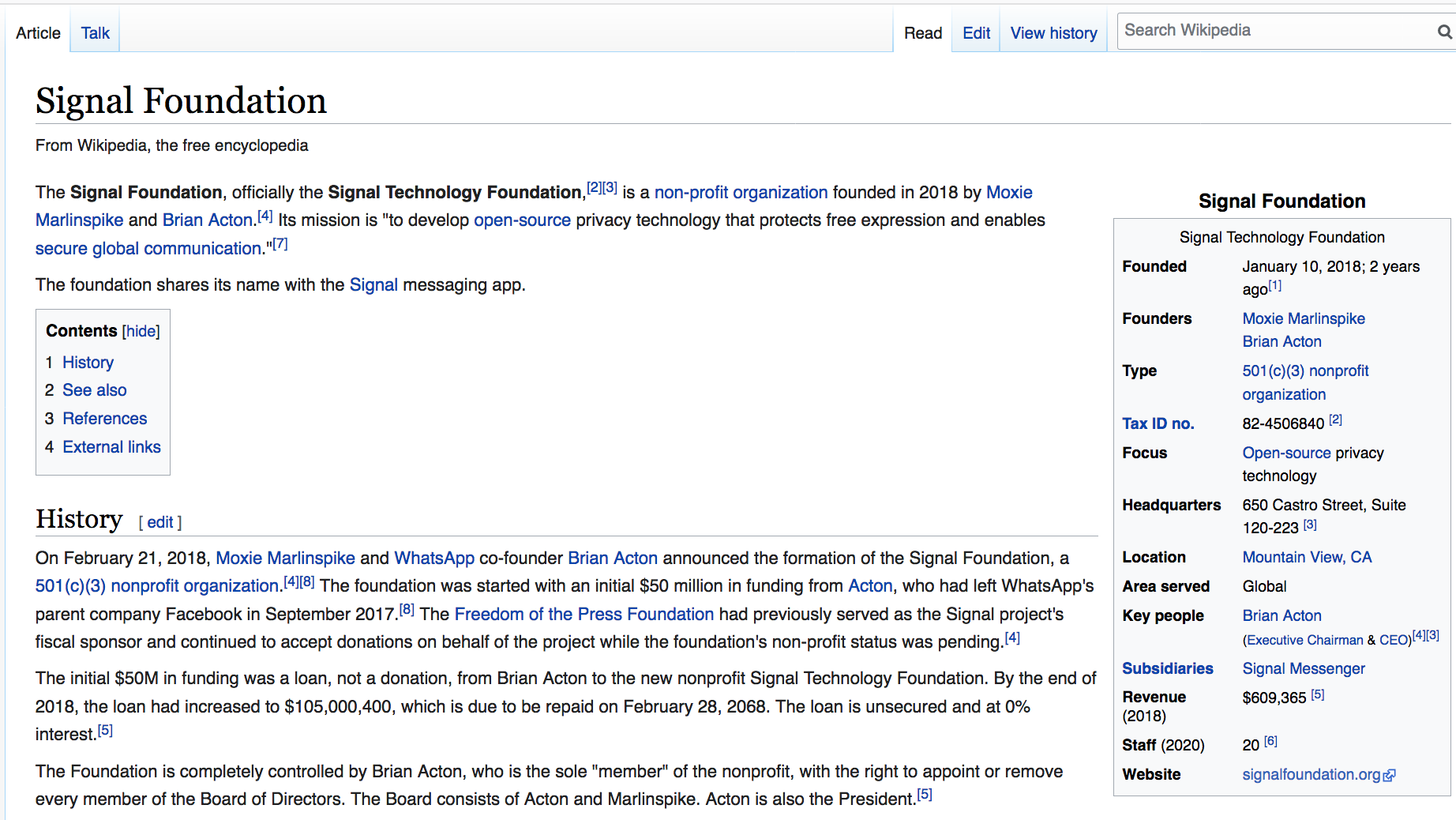This screenshot has height=820, width=1456.
Task: Open Open-source link in infobox Focus
Action: 1286,453
